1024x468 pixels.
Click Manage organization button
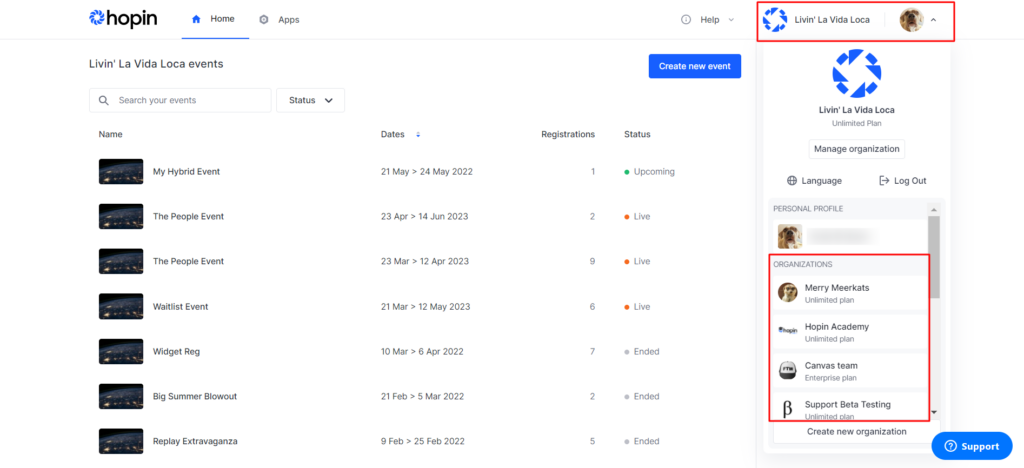tap(857, 149)
